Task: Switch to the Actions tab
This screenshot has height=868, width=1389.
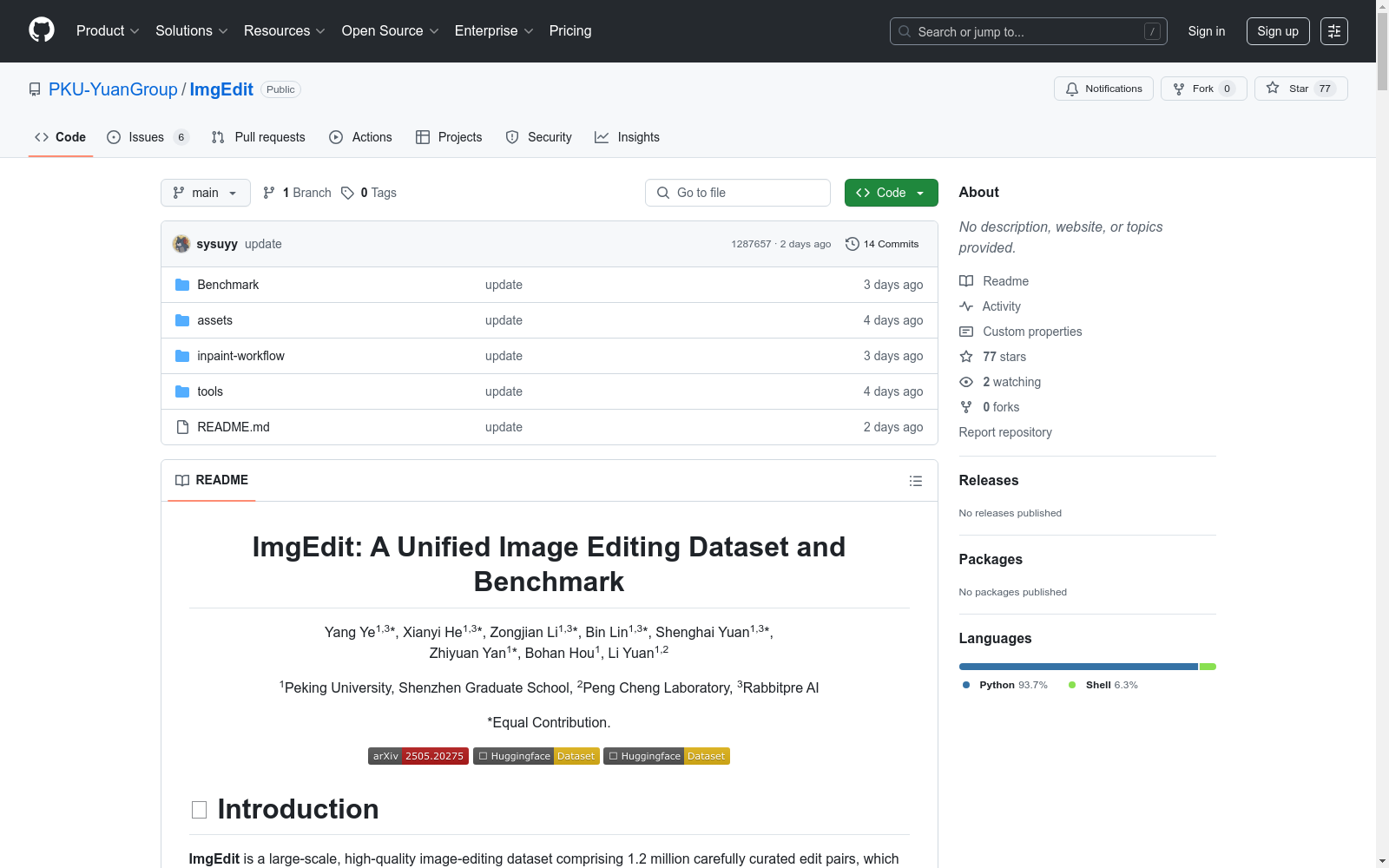Action: 361,137
